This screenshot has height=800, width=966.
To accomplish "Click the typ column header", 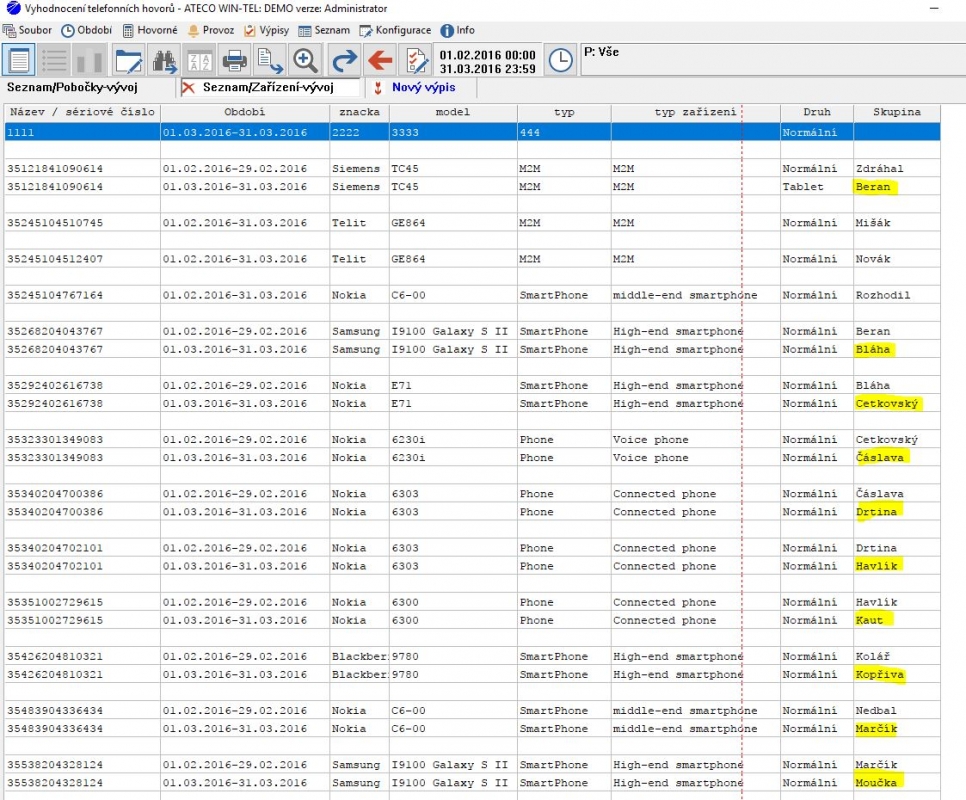I will pos(564,112).
